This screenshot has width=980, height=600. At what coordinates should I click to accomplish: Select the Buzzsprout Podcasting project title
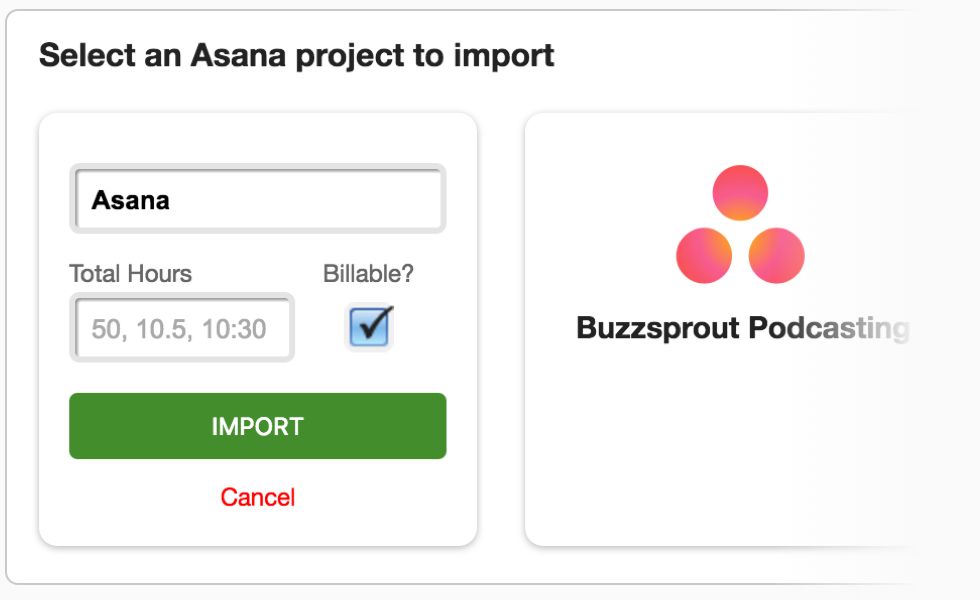pyautogui.click(x=742, y=328)
